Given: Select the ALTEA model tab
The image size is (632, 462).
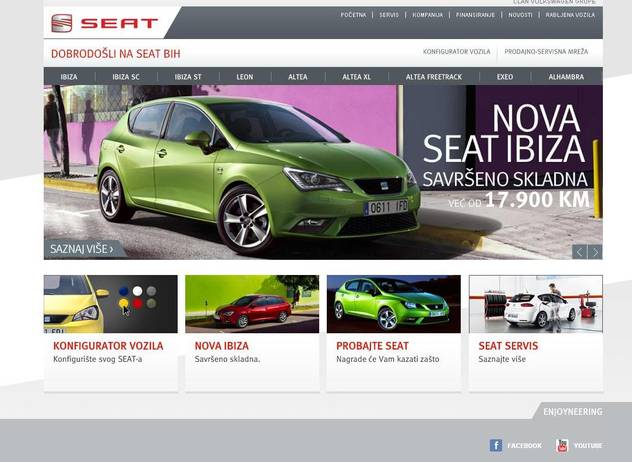Looking at the screenshot, I should pos(297,77).
